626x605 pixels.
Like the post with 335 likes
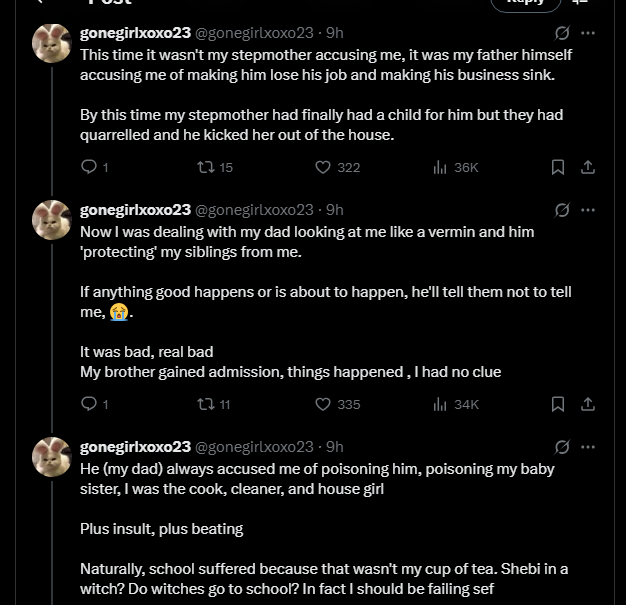tap(323, 404)
